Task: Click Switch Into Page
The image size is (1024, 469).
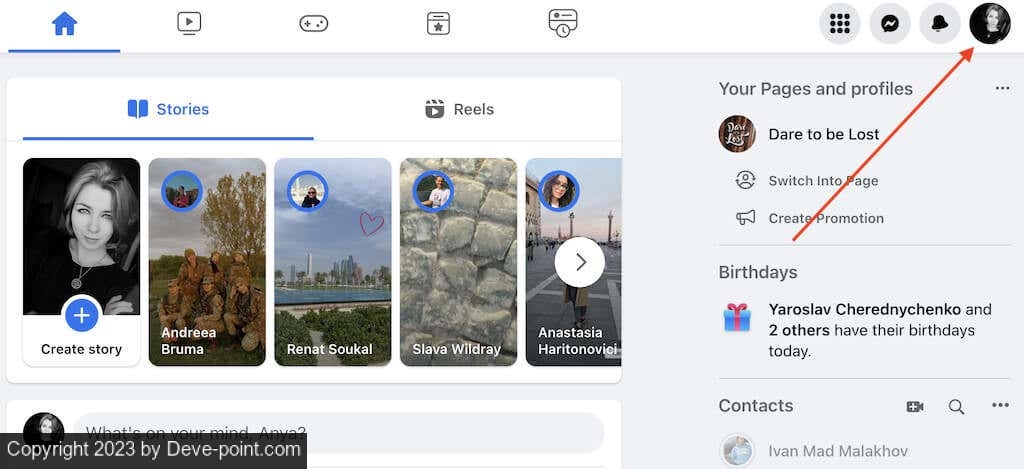Action: [x=822, y=181]
